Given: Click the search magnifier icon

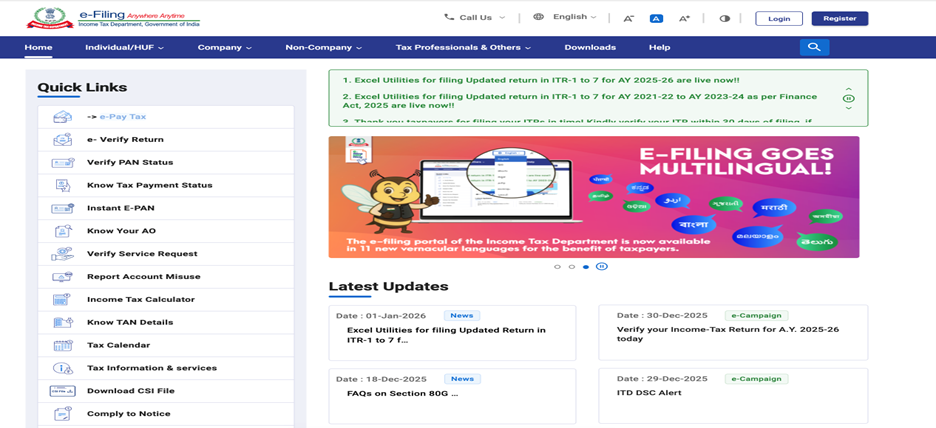Looking at the screenshot, I should [x=814, y=47].
